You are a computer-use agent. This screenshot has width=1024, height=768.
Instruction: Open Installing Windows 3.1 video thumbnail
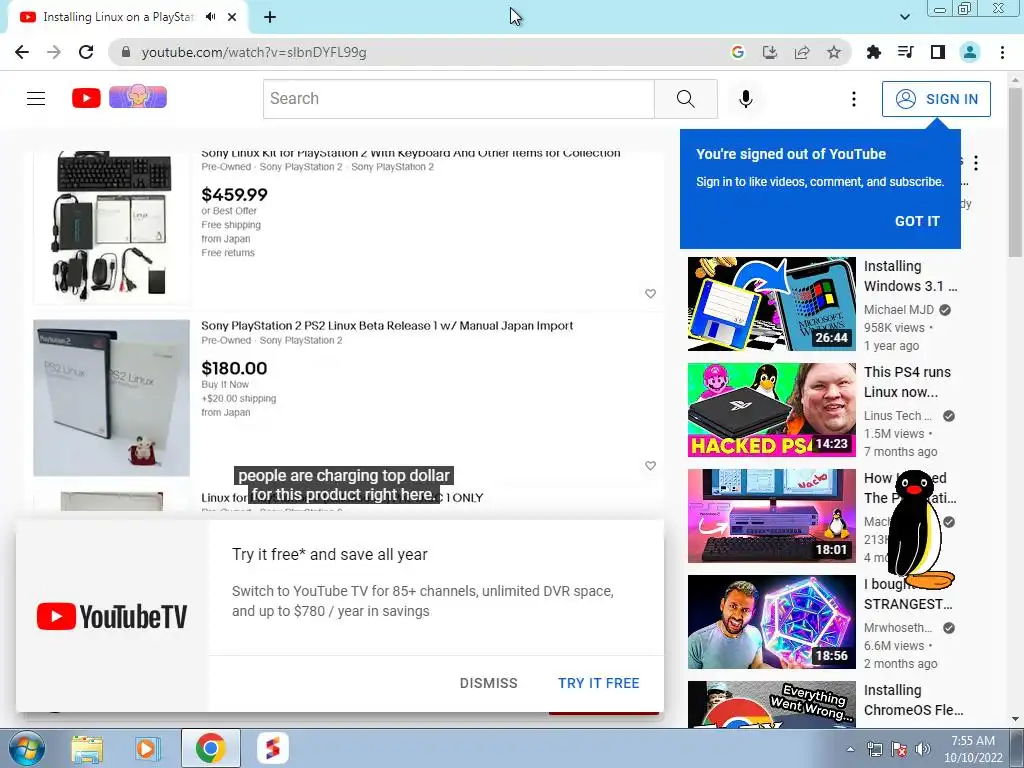[x=771, y=304]
